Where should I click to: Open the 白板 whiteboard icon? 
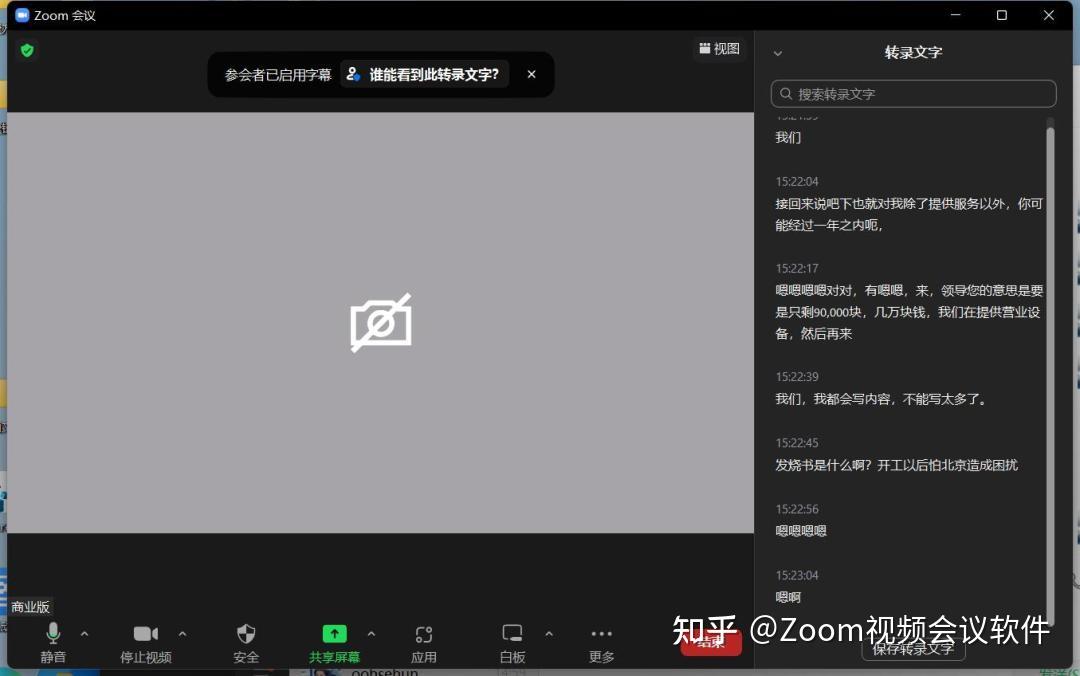pos(512,633)
